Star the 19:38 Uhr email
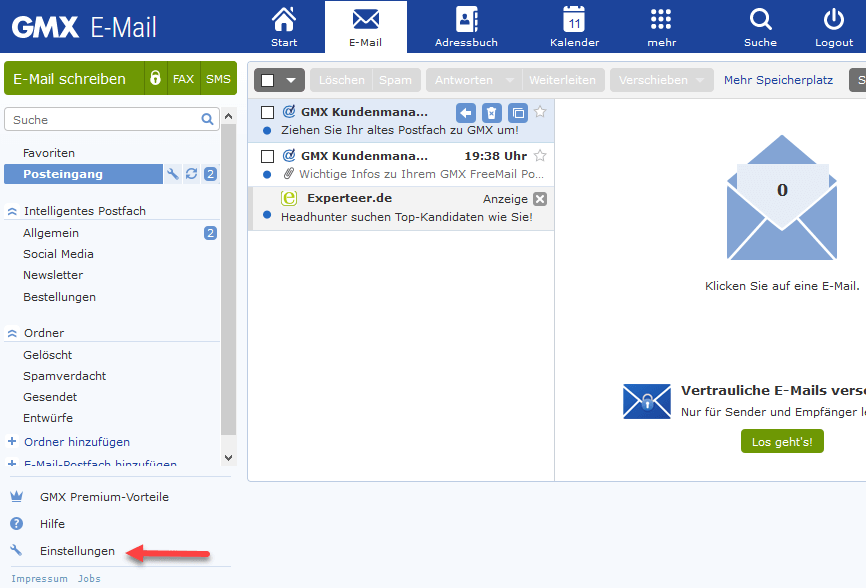Image resolution: width=866 pixels, height=588 pixels. pos(540,156)
